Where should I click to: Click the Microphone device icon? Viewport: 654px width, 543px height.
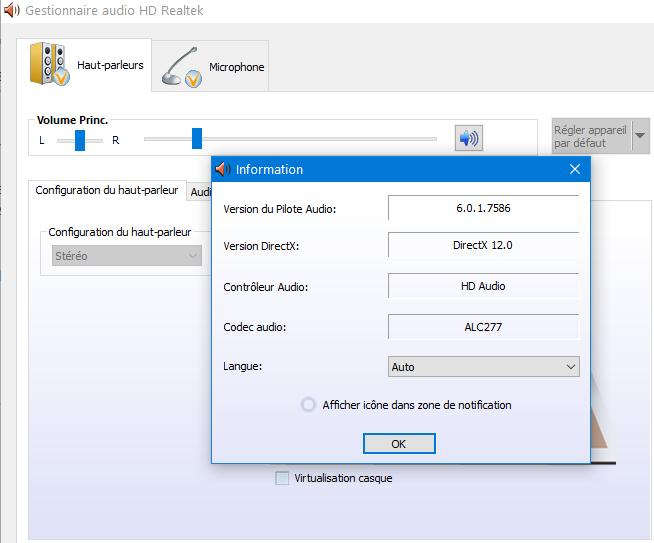click(x=182, y=67)
